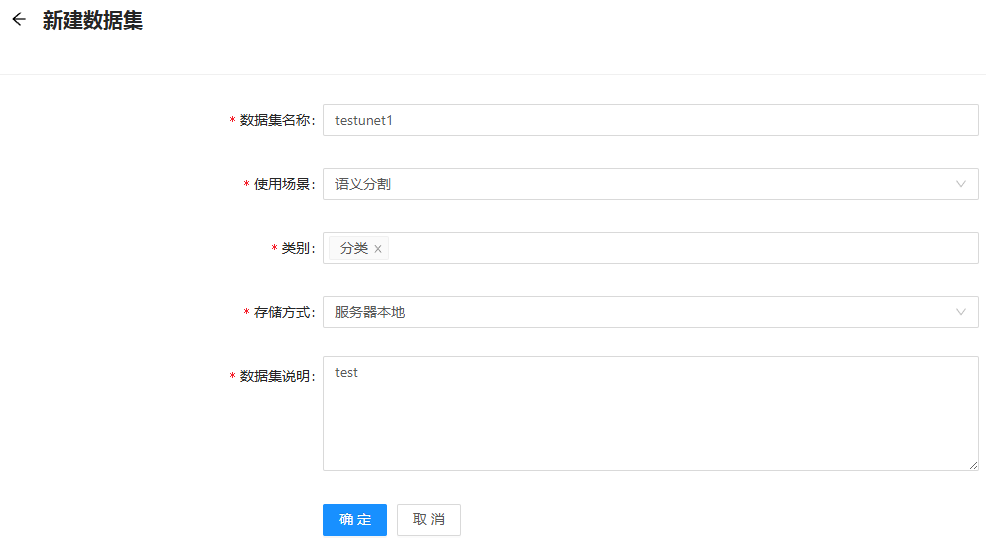Click the 类别 field label
This screenshot has height=544, width=986.
(297, 248)
